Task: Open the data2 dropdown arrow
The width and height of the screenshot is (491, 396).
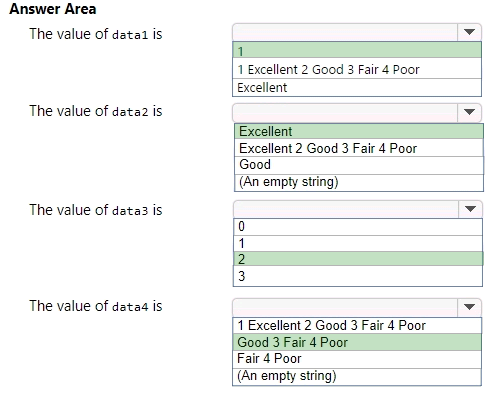Action: pyautogui.click(x=469, y=112)
